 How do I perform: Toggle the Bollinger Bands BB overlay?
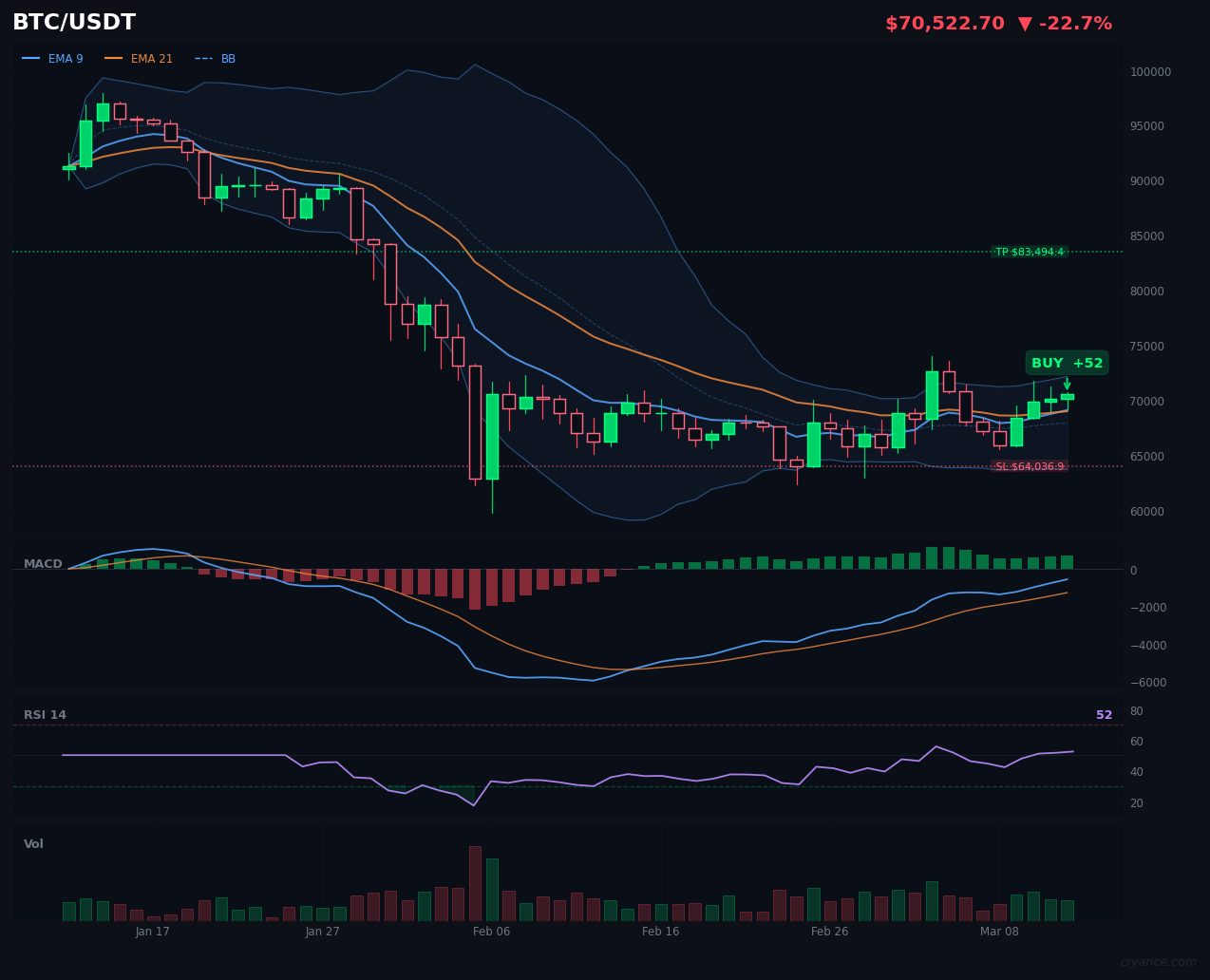227,58
